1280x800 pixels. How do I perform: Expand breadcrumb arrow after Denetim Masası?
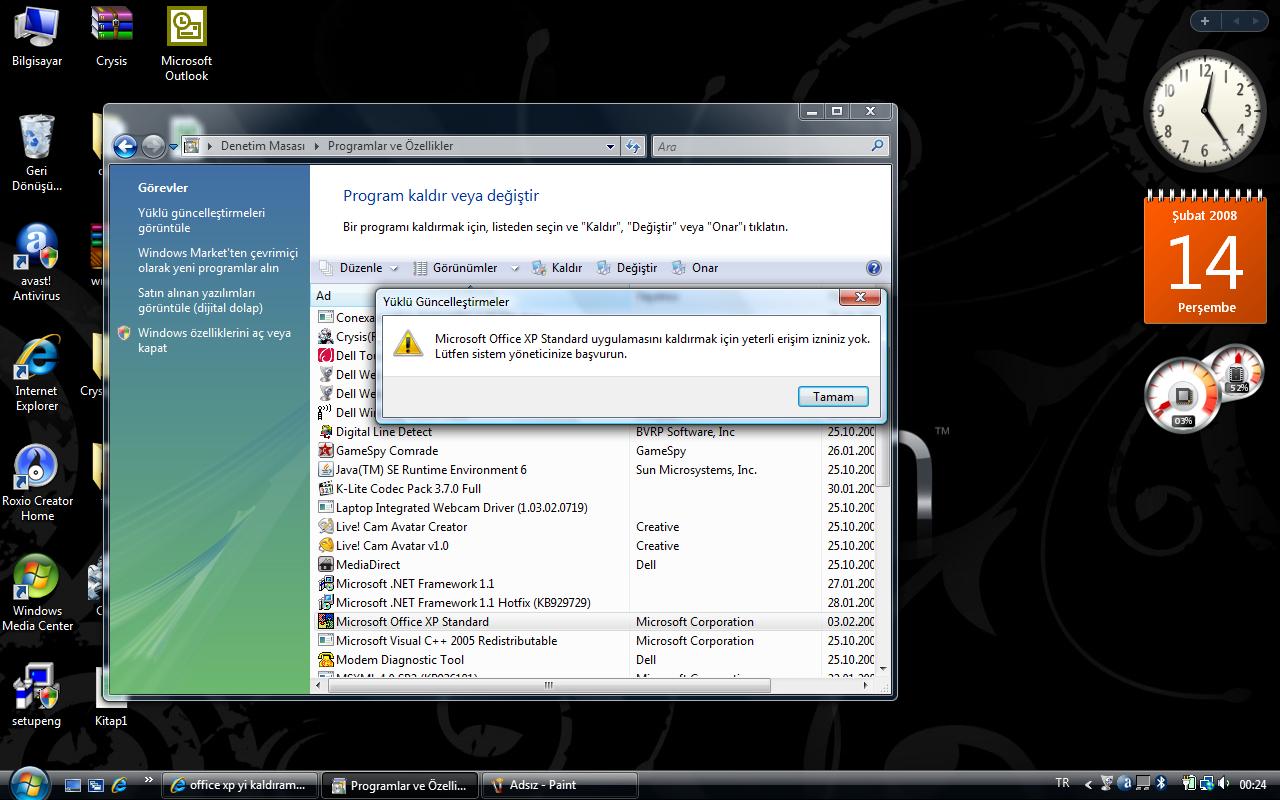tap(316, 146)
